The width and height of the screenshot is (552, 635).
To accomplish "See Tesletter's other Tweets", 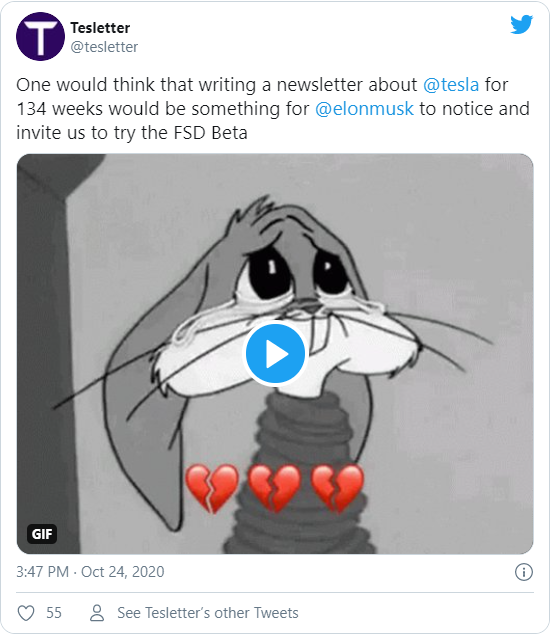I will [208, 613].
